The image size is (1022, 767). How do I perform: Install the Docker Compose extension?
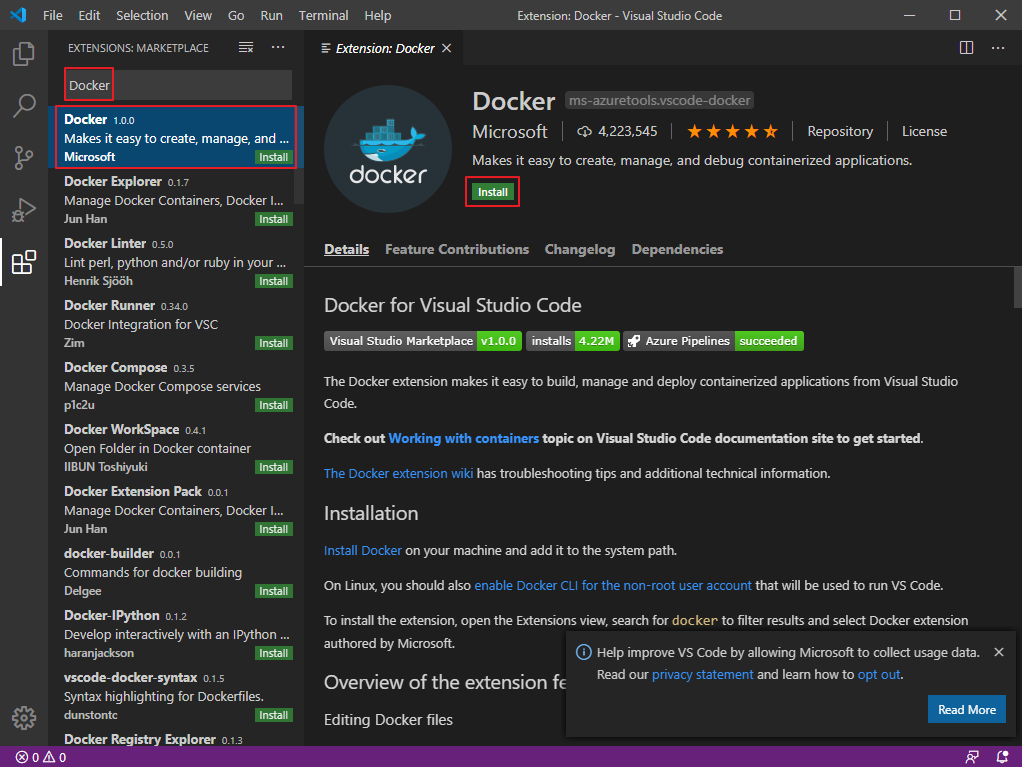coord(274,405)
